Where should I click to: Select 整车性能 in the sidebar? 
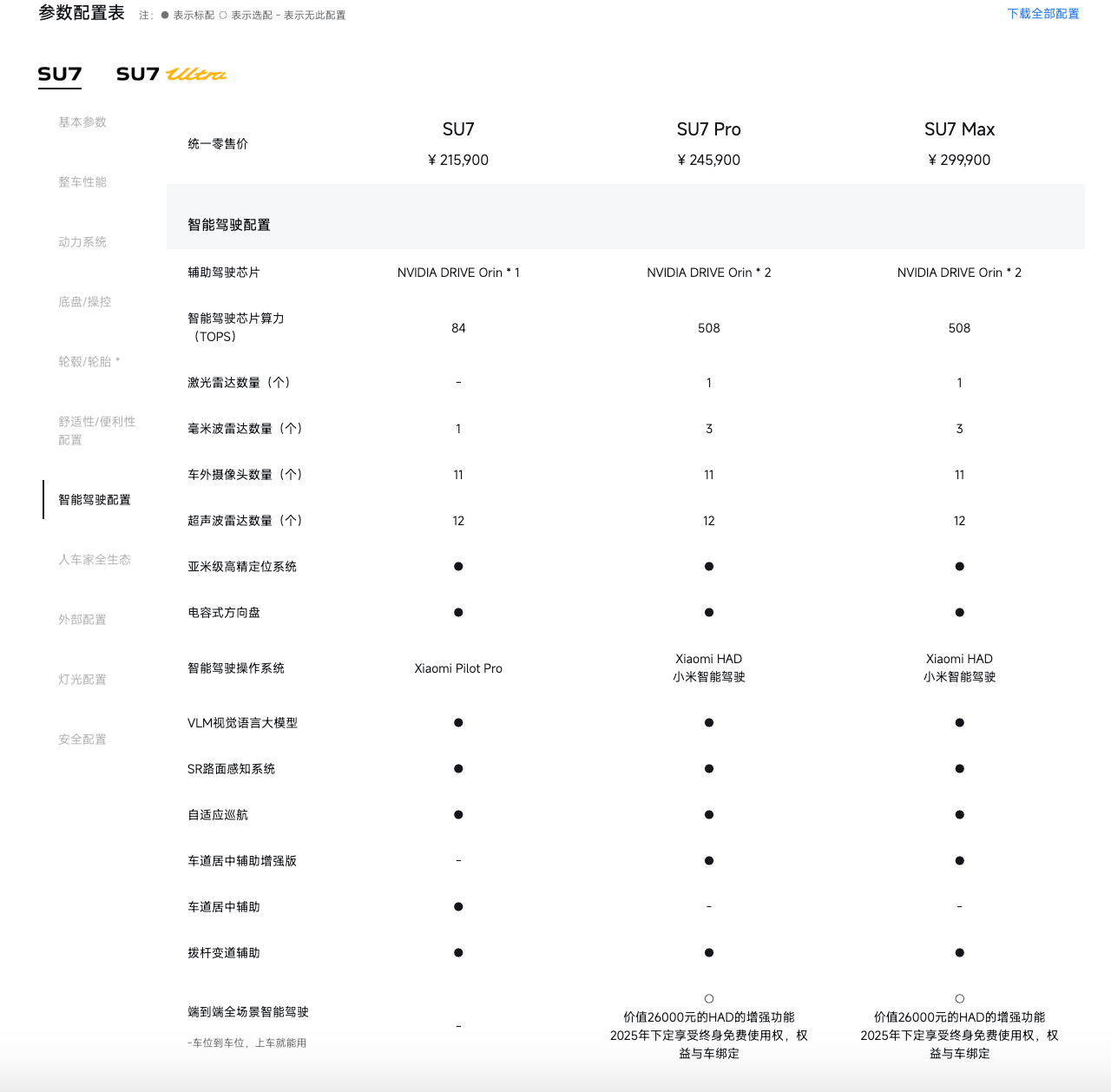click(x=82, y=182)
